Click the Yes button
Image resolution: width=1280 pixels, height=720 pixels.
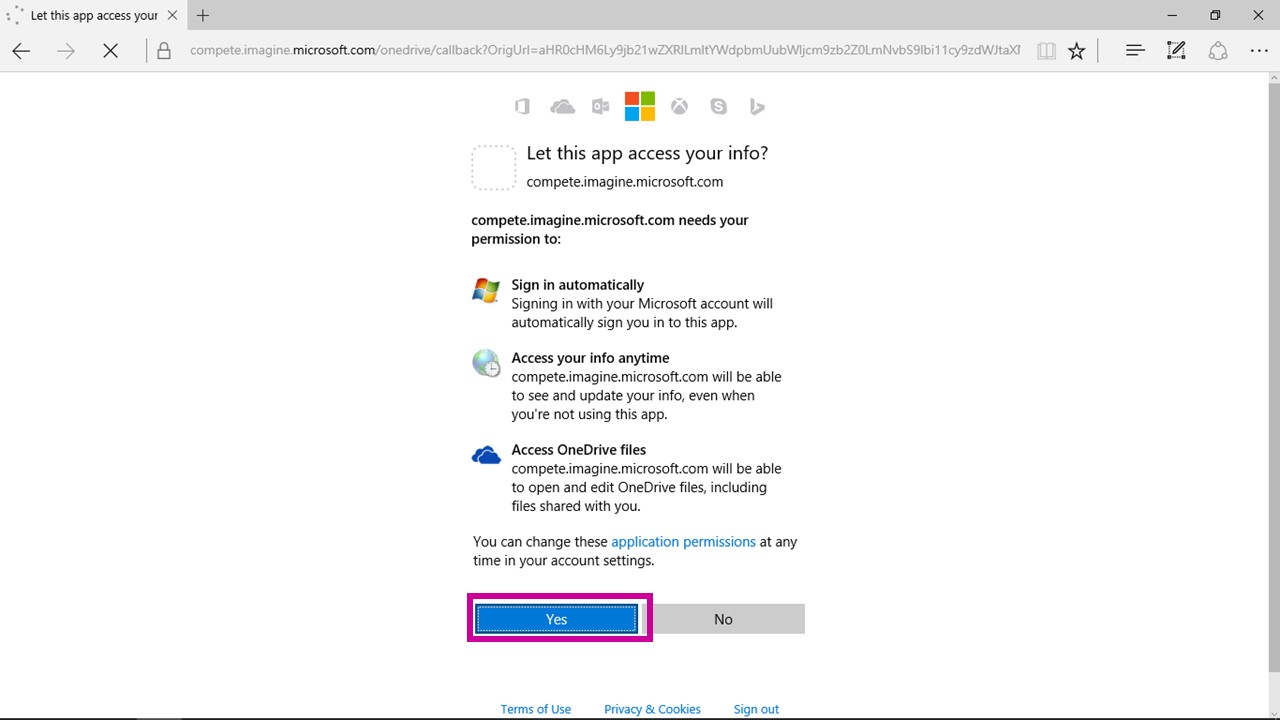coord(556,619)
